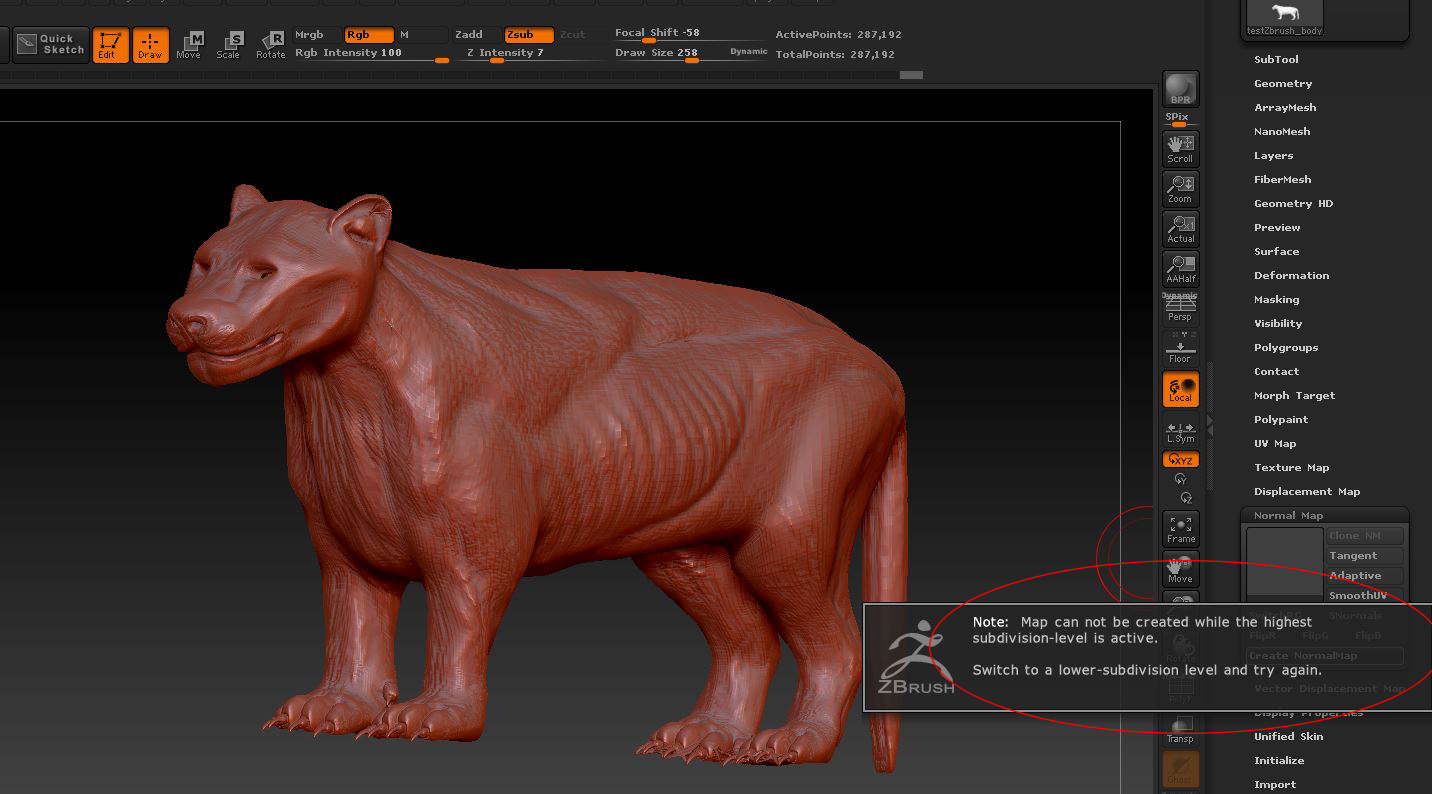
Task: Open the Morph Target section
Action: [x=1295, y=396]
